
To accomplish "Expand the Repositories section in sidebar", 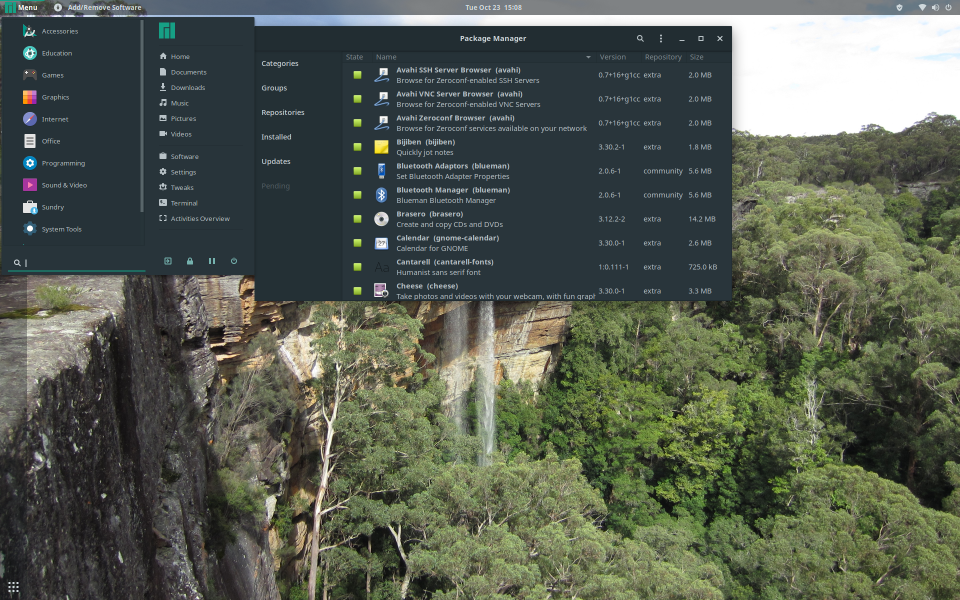I will click(282, 113).
